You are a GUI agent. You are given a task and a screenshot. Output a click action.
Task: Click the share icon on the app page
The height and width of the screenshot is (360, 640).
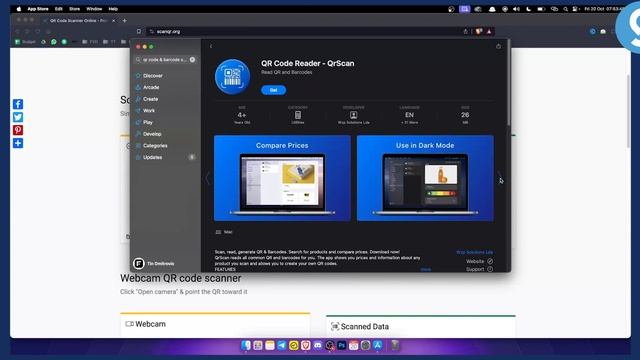(498, 46)
